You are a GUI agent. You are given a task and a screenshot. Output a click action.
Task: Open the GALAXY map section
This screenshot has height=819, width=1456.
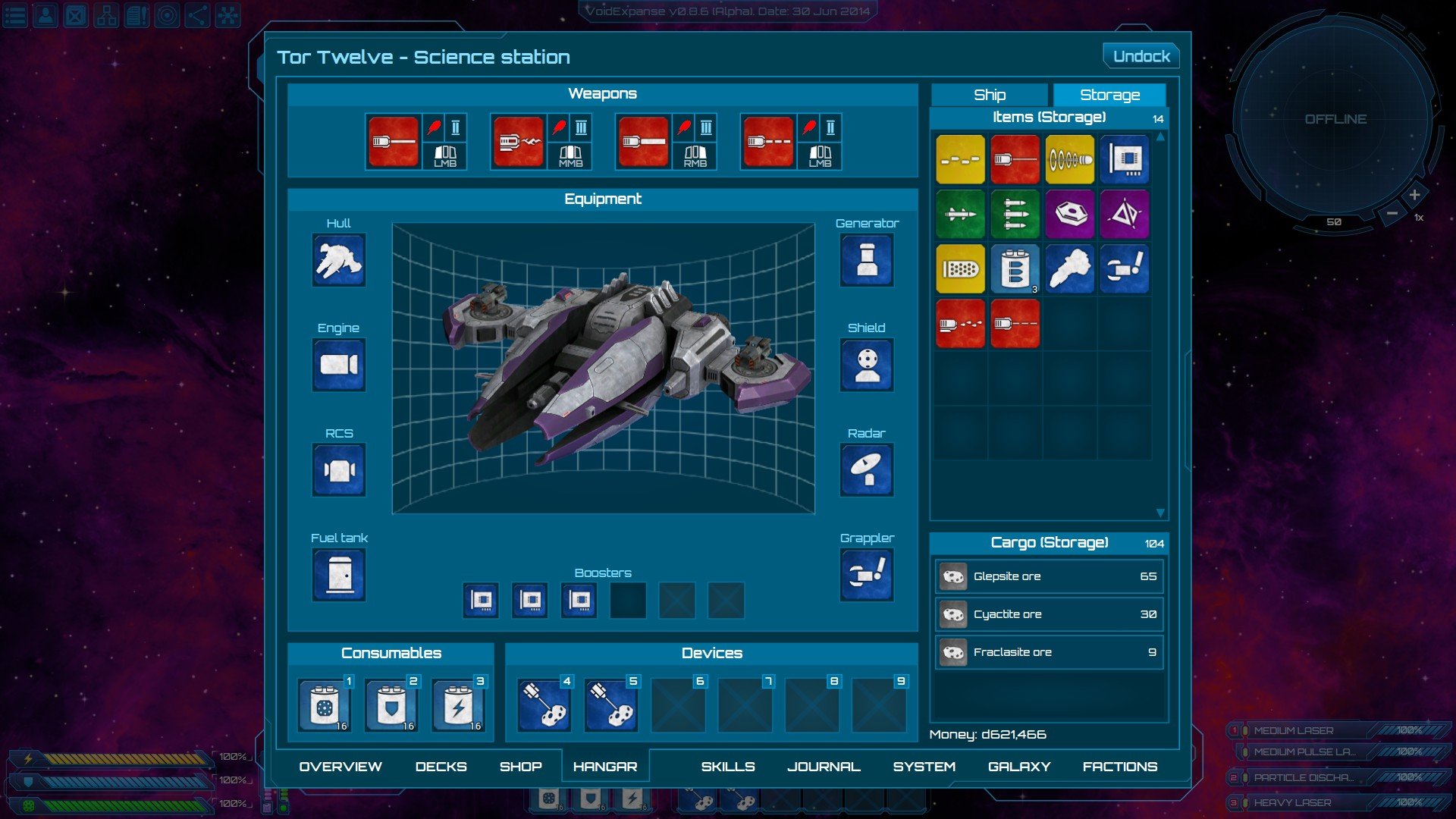1018,767
